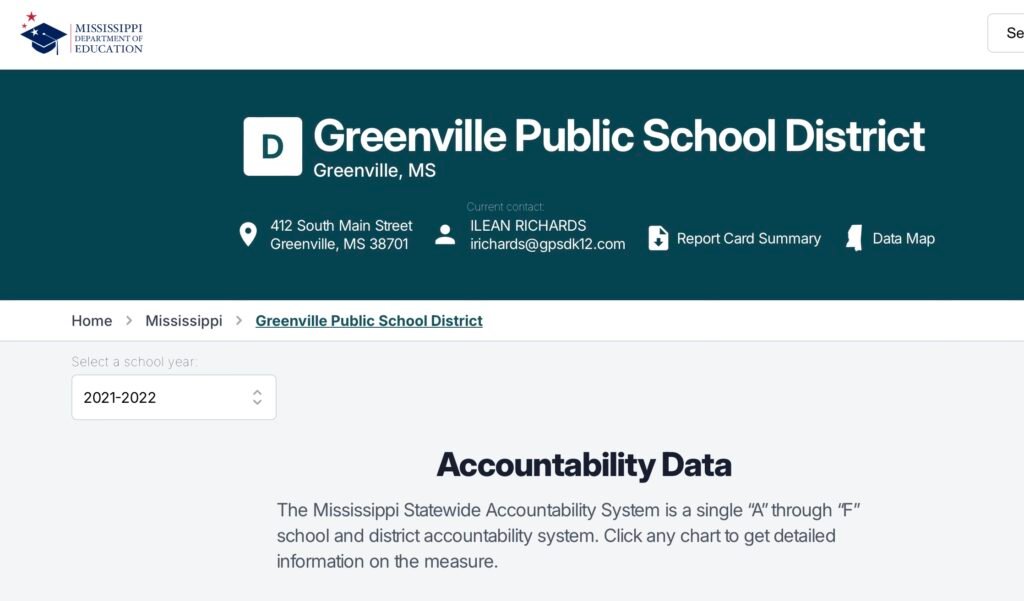Navigate to Mississippi breadcrumb

tap(184, 321)
